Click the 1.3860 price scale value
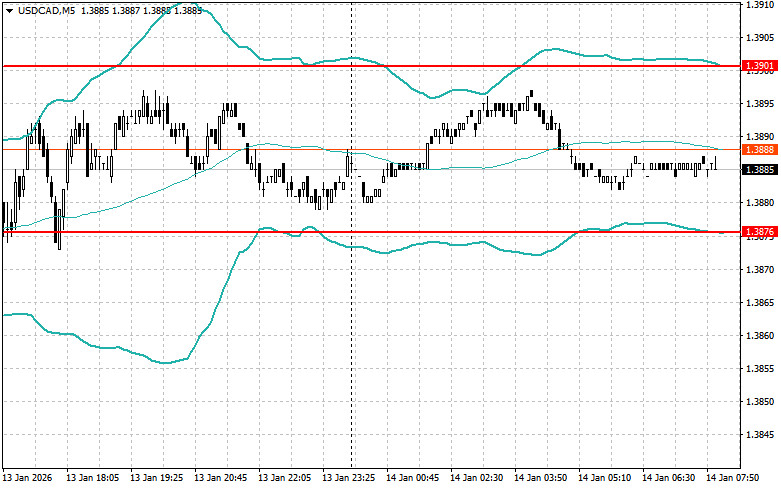781x489 pixels. pyautogui.click(x=760, y=336)
